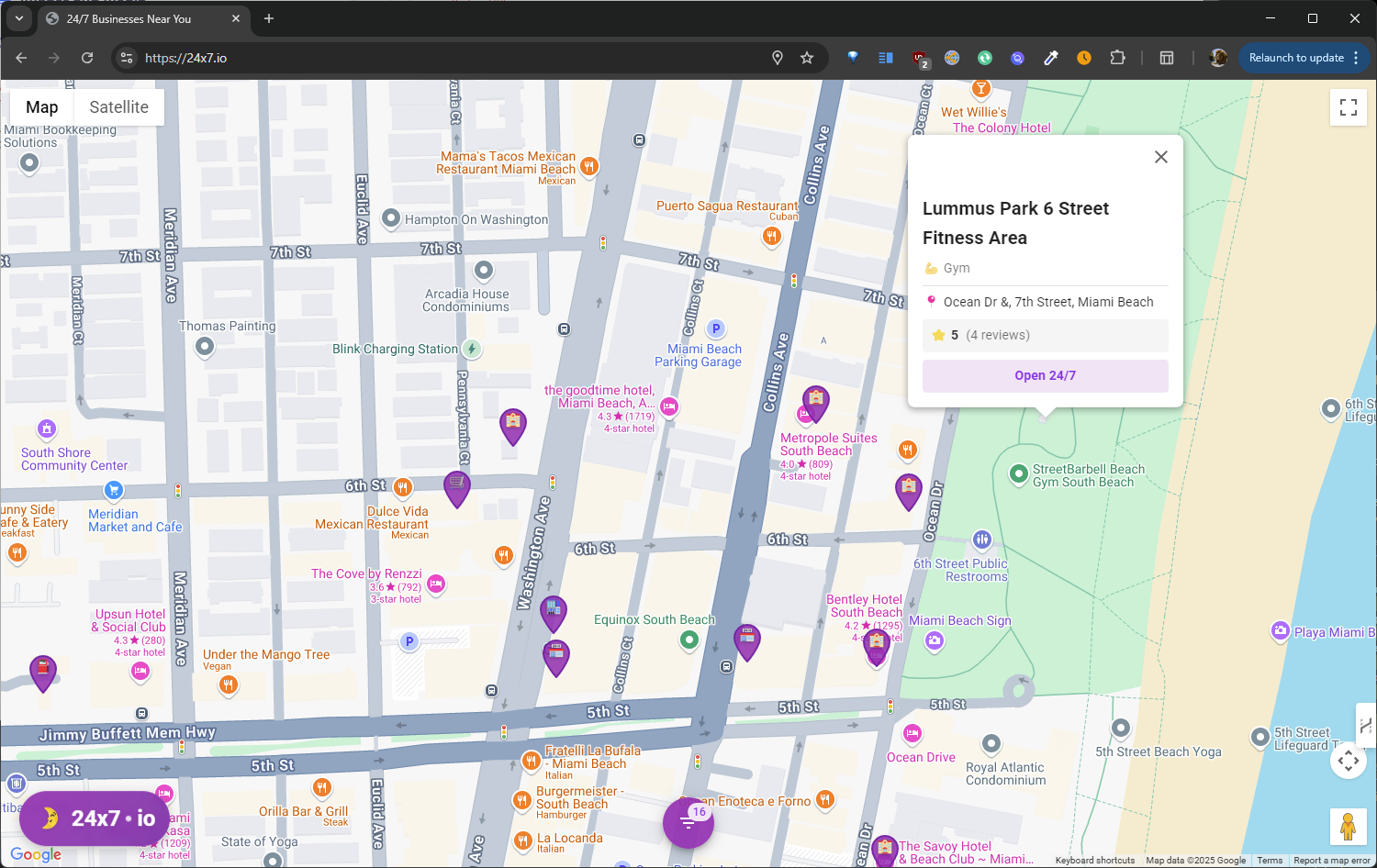The width and height of the screenshot is (1377, 868).
Task: Click the 5th Street Beach Yoga marker
Action: (1121, 729)
